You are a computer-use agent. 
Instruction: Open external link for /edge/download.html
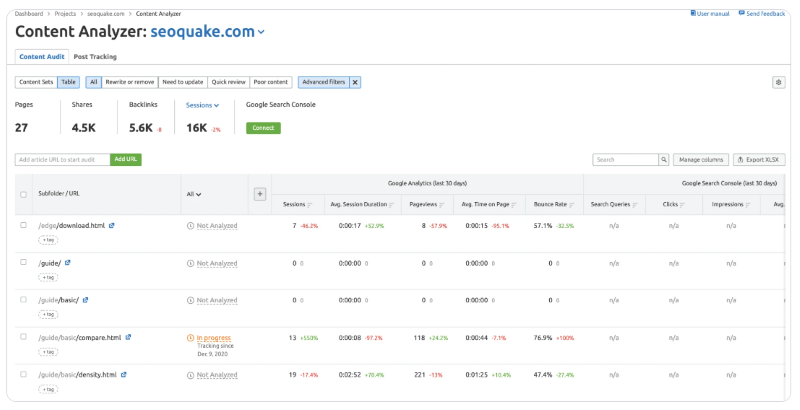point(111,225)
